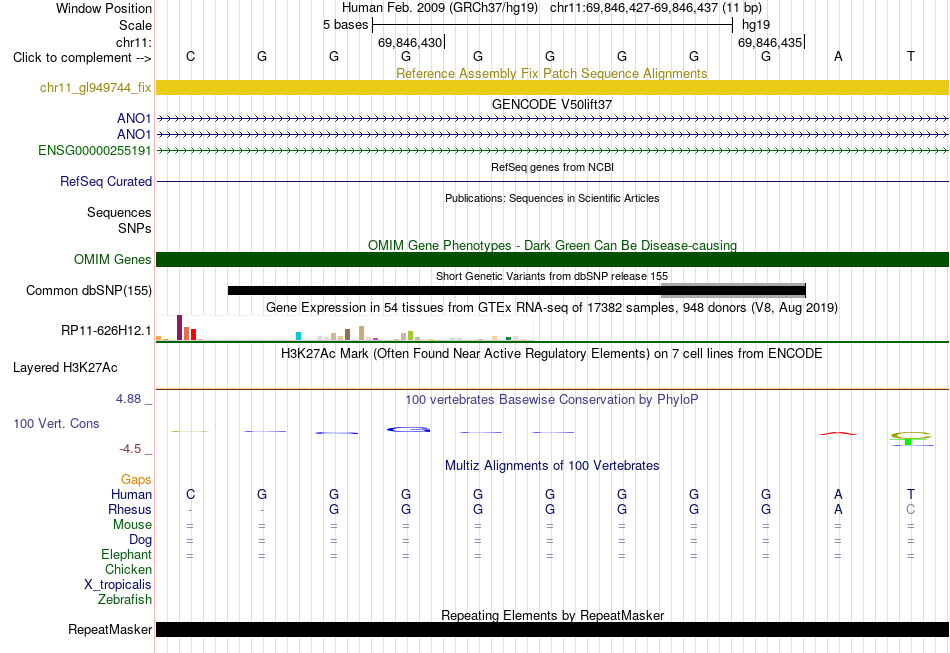Click the Window Position label
This screenshot has height=653, width=950.
pyautogui.click(x=104, y=9)
